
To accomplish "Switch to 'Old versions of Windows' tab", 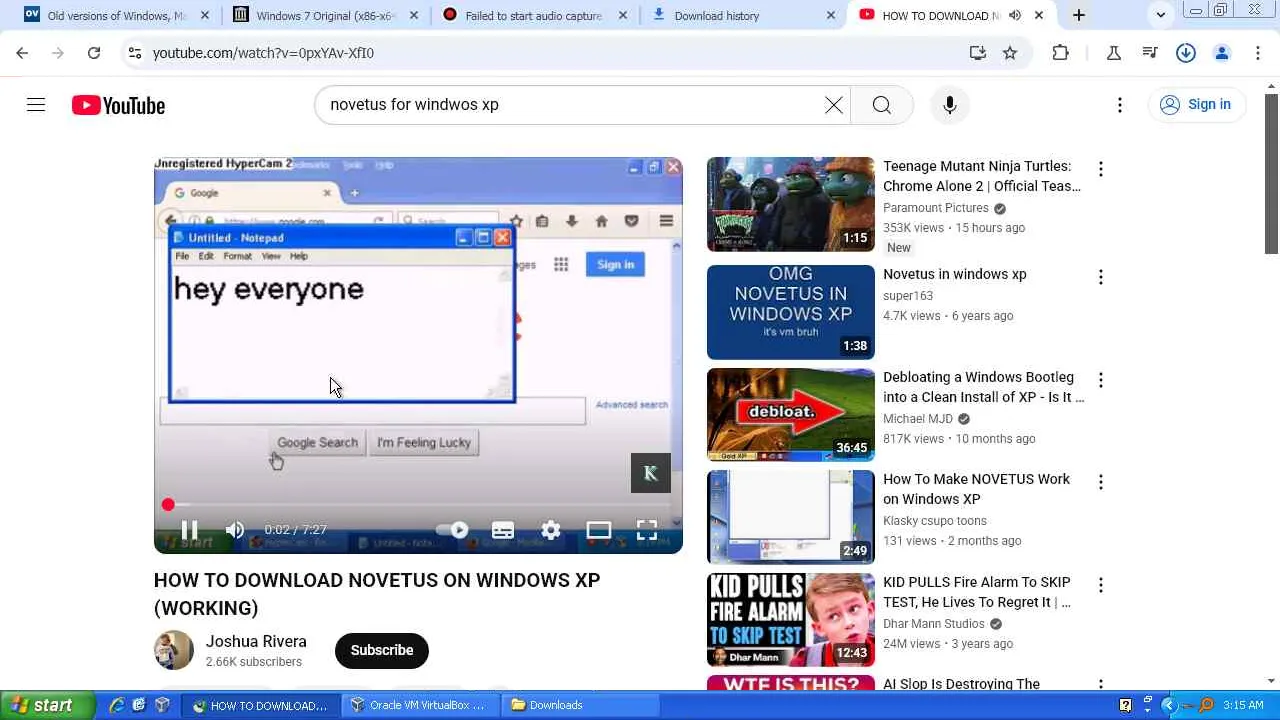I will 118,16.
